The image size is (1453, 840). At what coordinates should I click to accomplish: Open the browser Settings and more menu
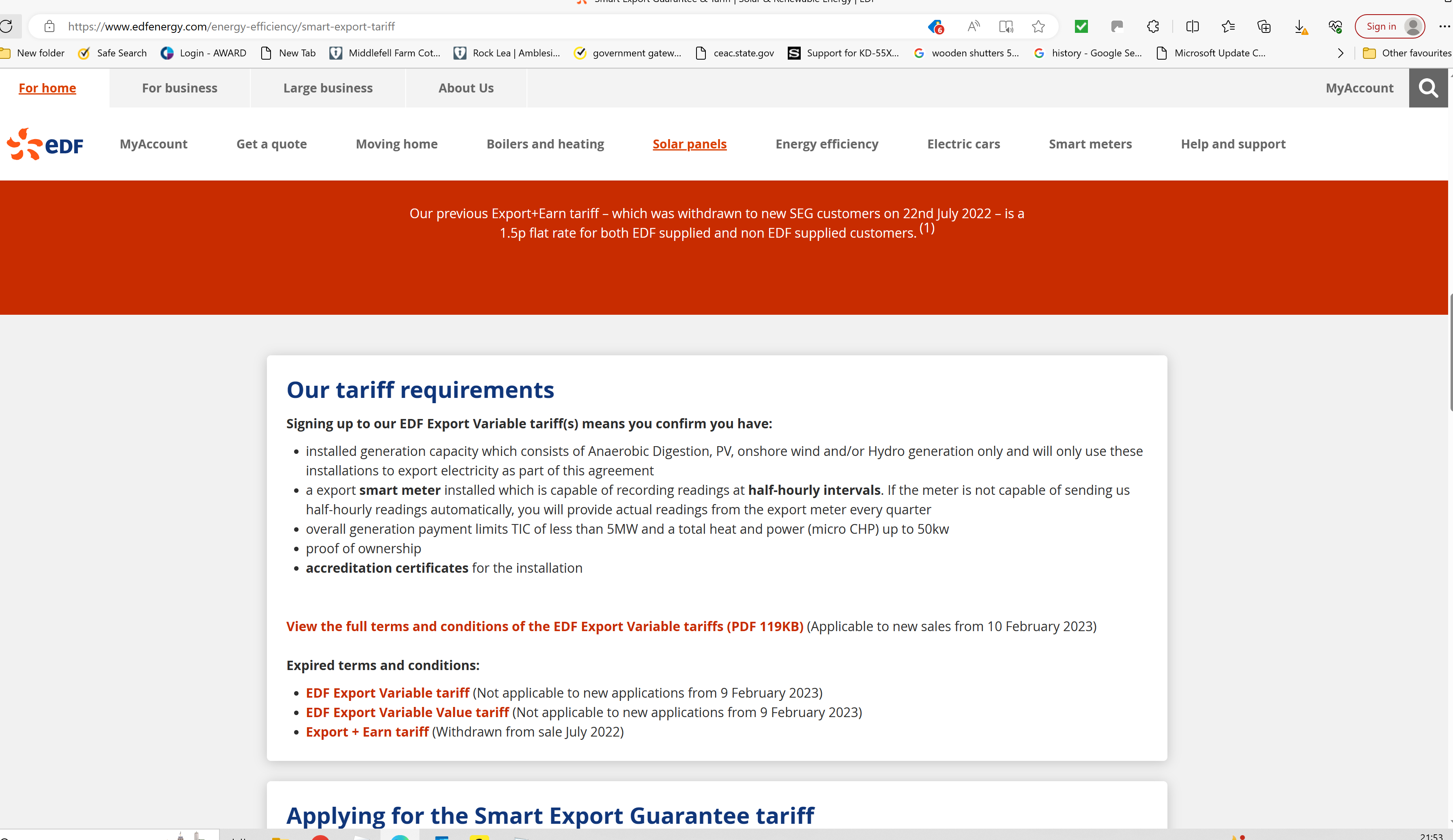pos(1444,26)
